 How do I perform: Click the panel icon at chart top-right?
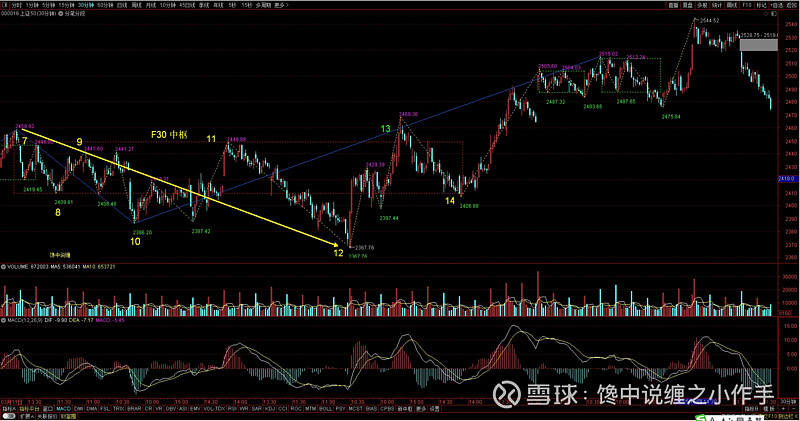click(x=773, y=14)
